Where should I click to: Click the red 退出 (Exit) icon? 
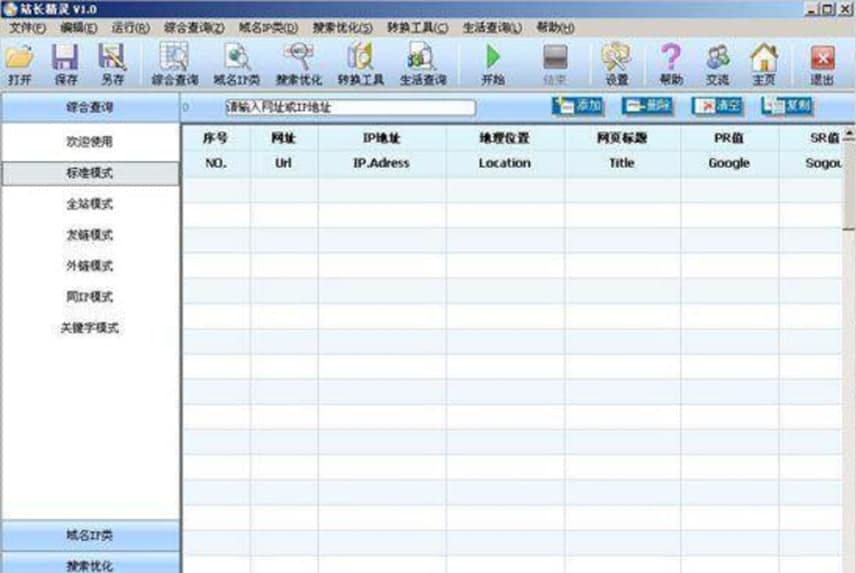pyautogui.click(x=822, y=64)
